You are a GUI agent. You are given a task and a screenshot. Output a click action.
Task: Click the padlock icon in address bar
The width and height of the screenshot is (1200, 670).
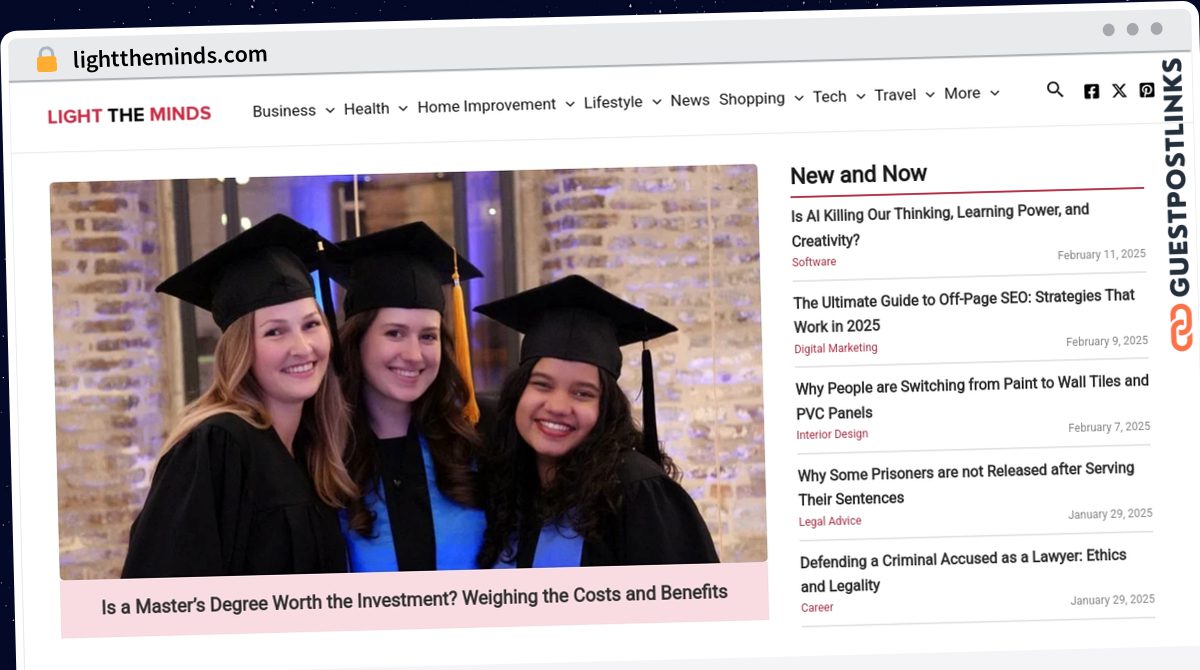coord(46,59)
